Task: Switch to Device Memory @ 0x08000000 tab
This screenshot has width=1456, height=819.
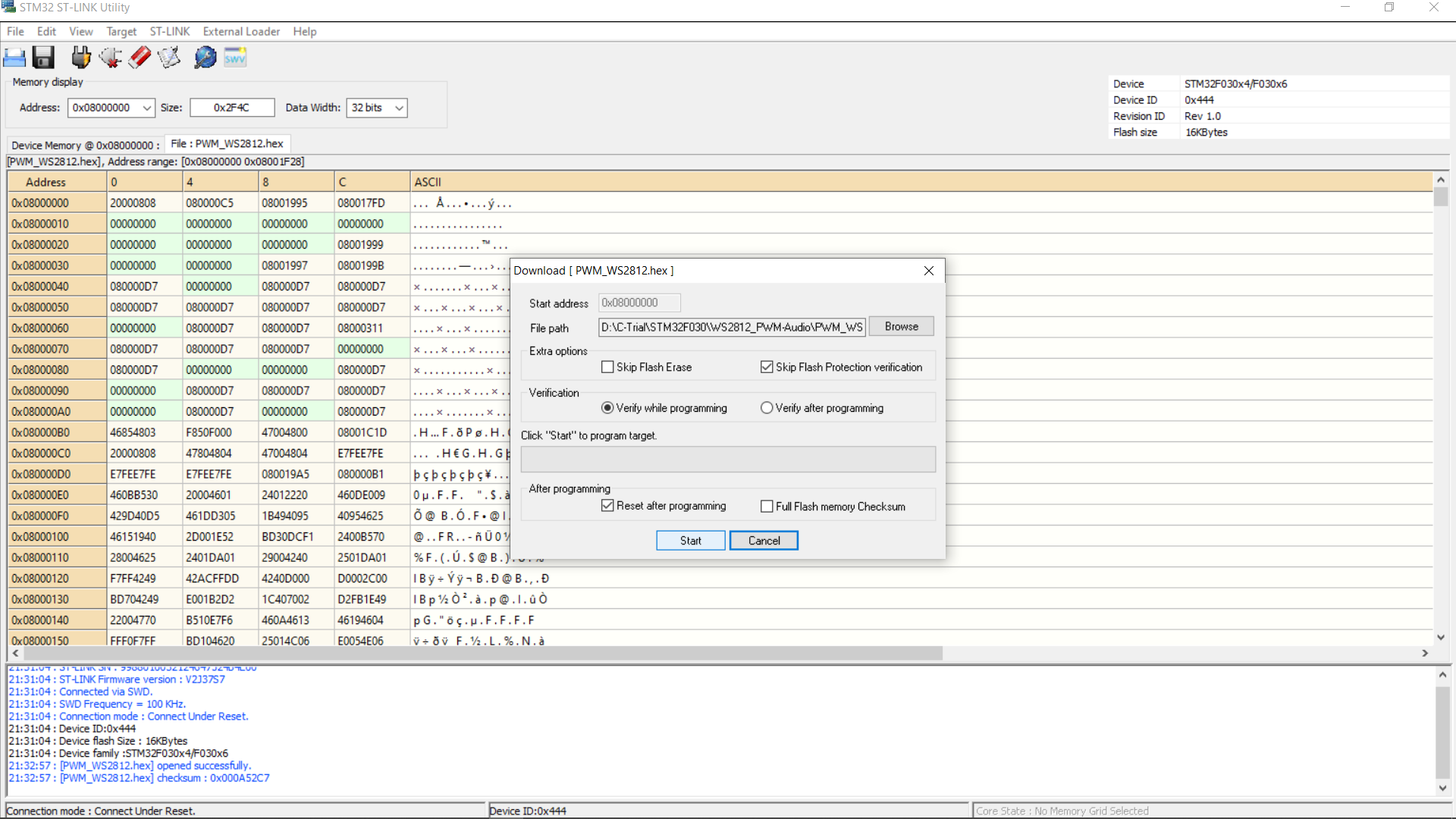Action: (x=85, y=146)
